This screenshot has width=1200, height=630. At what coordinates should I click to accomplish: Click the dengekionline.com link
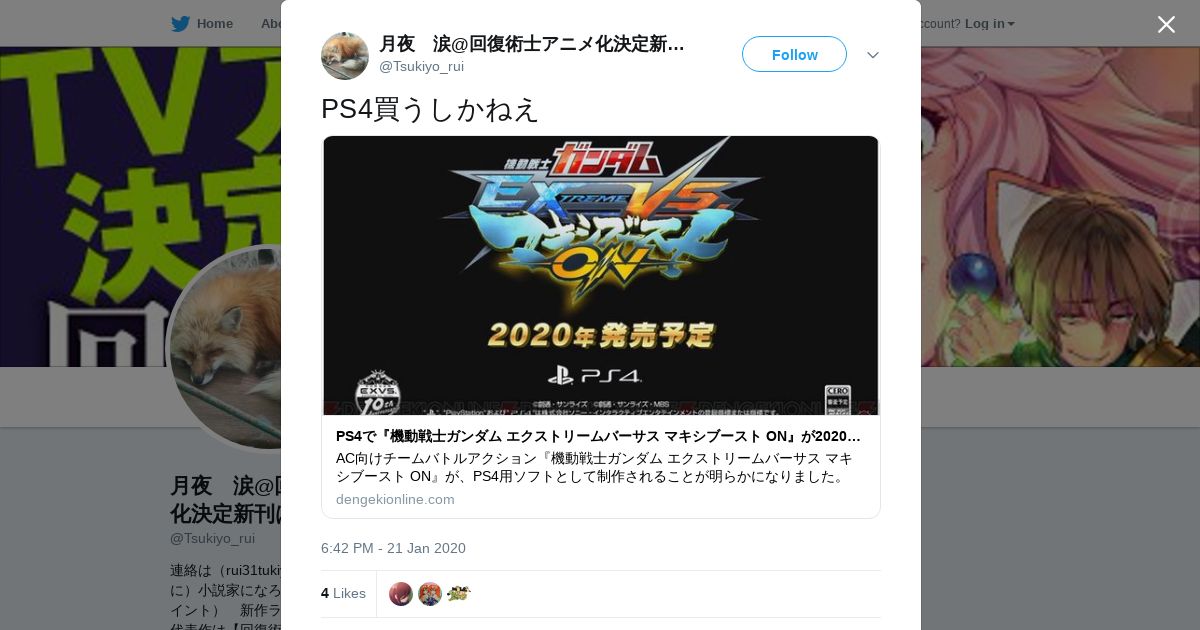coord(395,499)
